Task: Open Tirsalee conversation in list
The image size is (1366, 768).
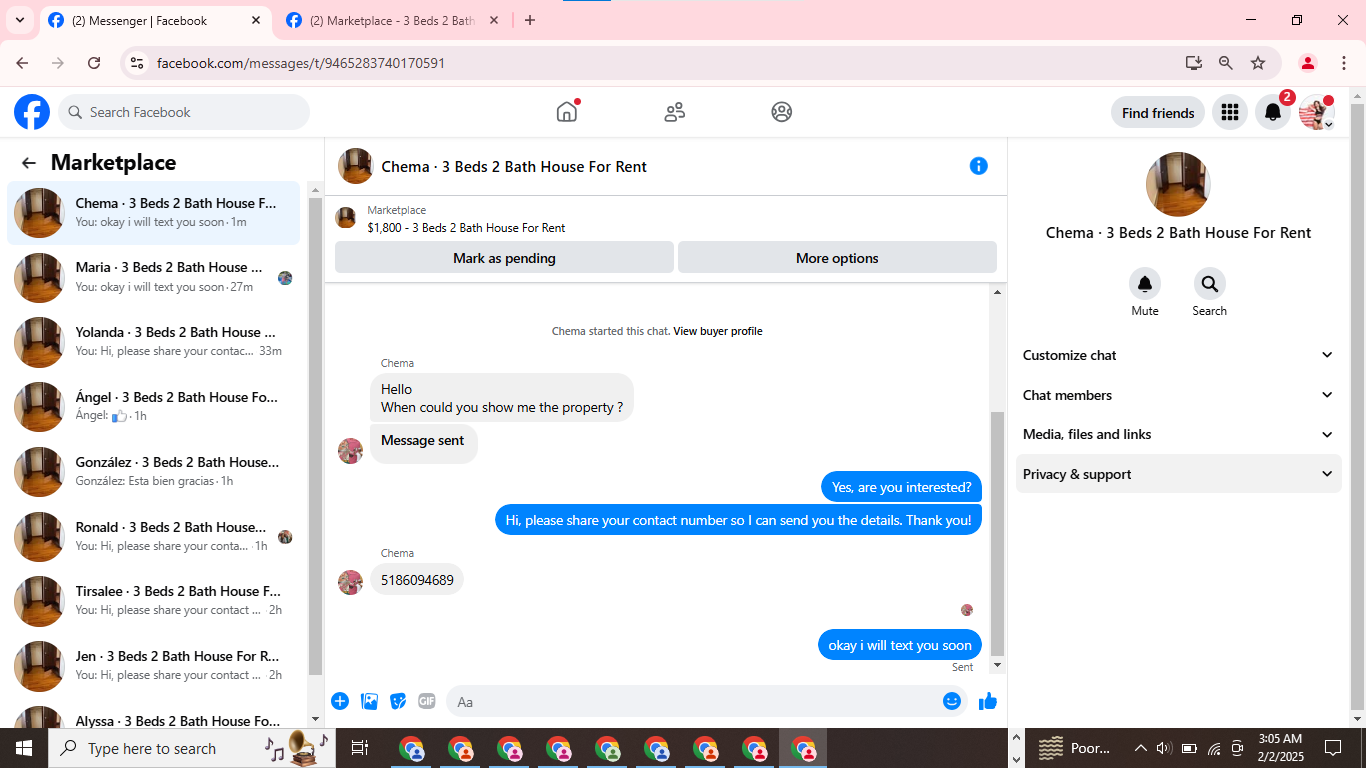Action: coord(153,601)
